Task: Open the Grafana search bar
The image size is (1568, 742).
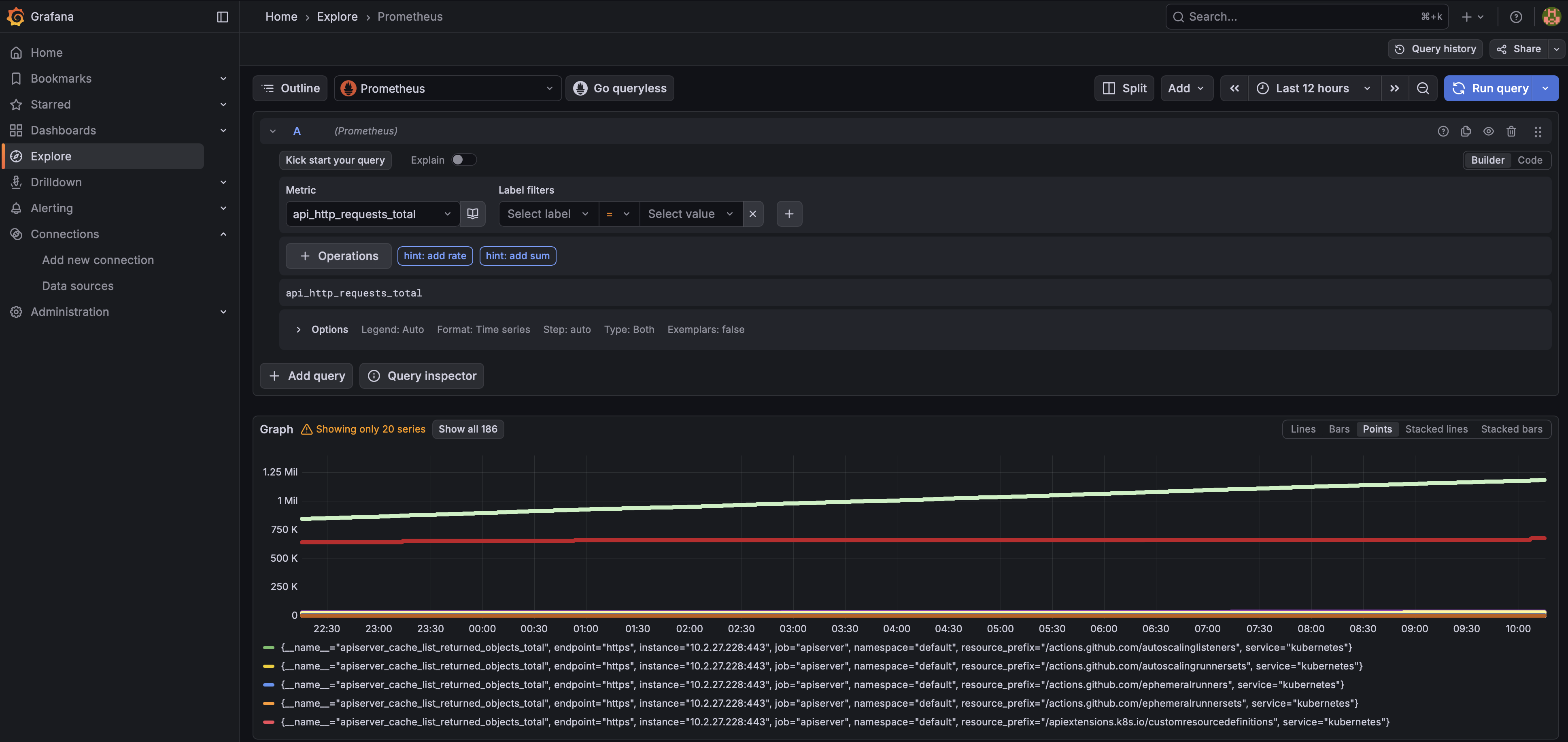Action: pos(1305,17)
